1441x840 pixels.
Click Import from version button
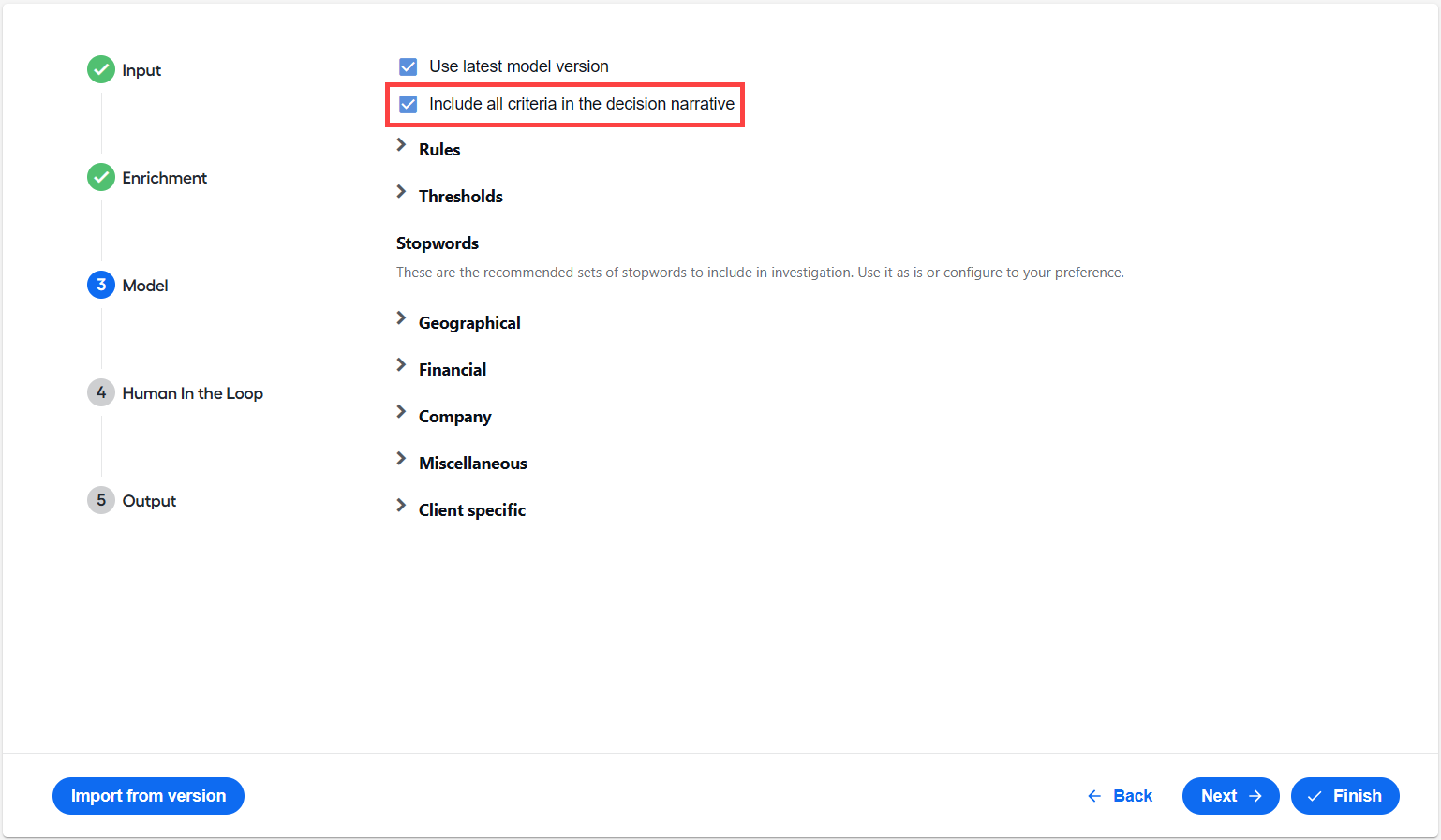tap(148, 796)
